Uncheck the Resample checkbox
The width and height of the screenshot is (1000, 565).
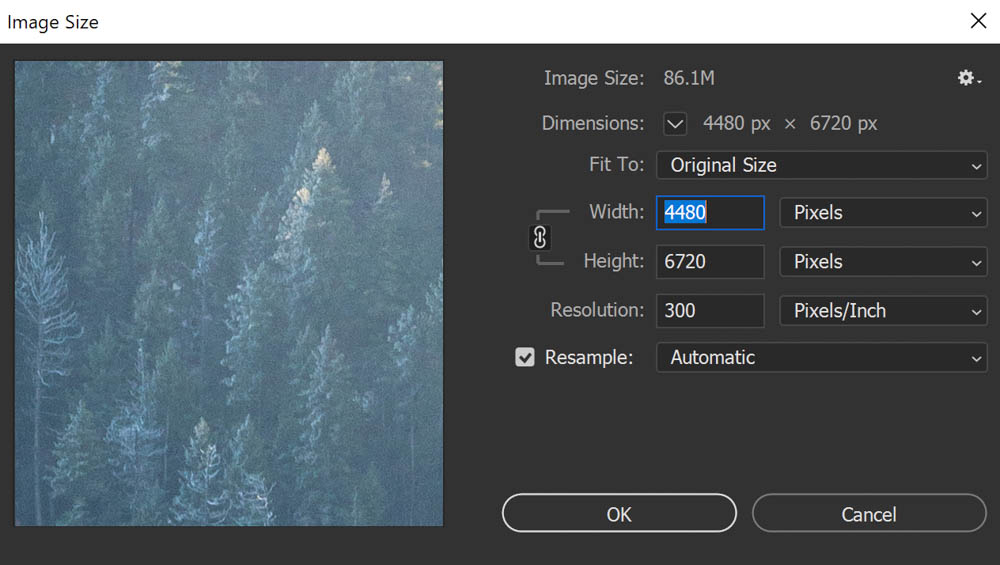click(x=525, y=357)
